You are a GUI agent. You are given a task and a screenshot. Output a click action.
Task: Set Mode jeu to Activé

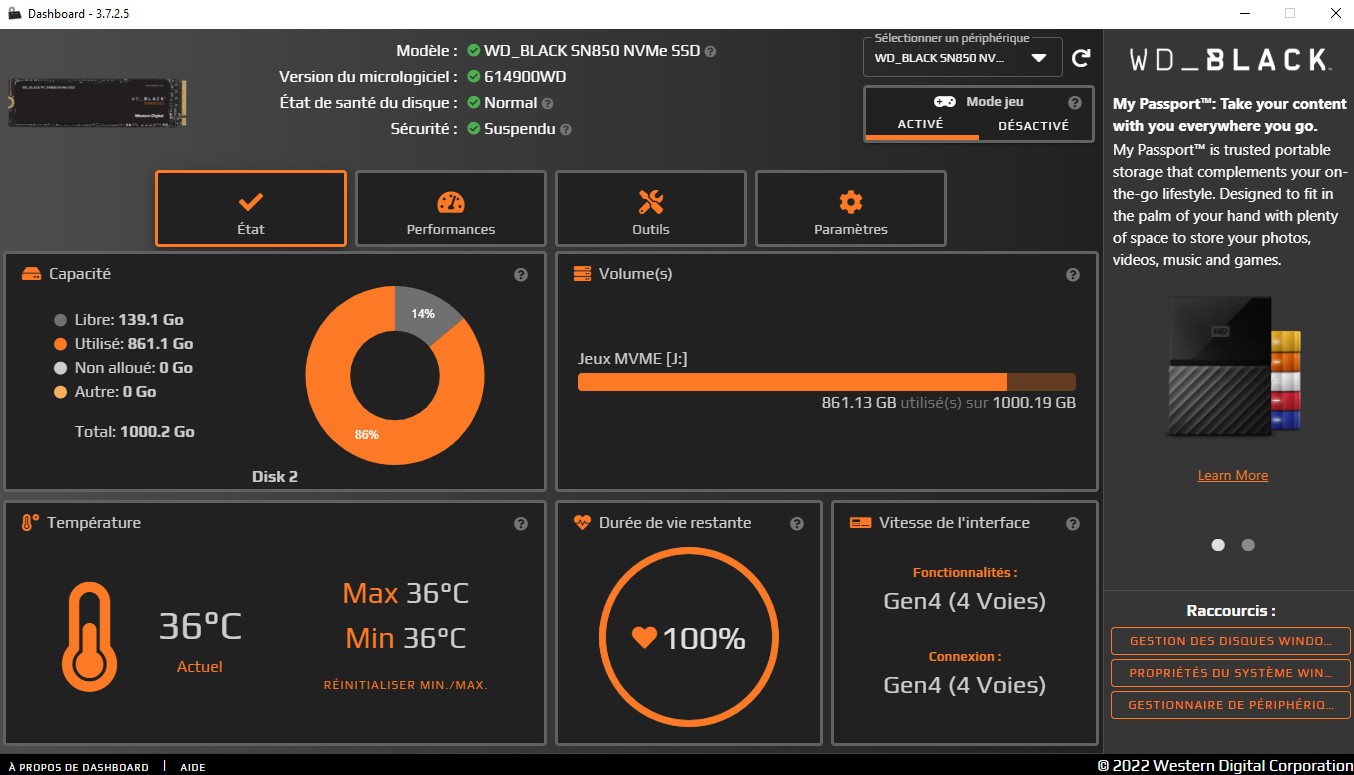(x=921, y=125)
